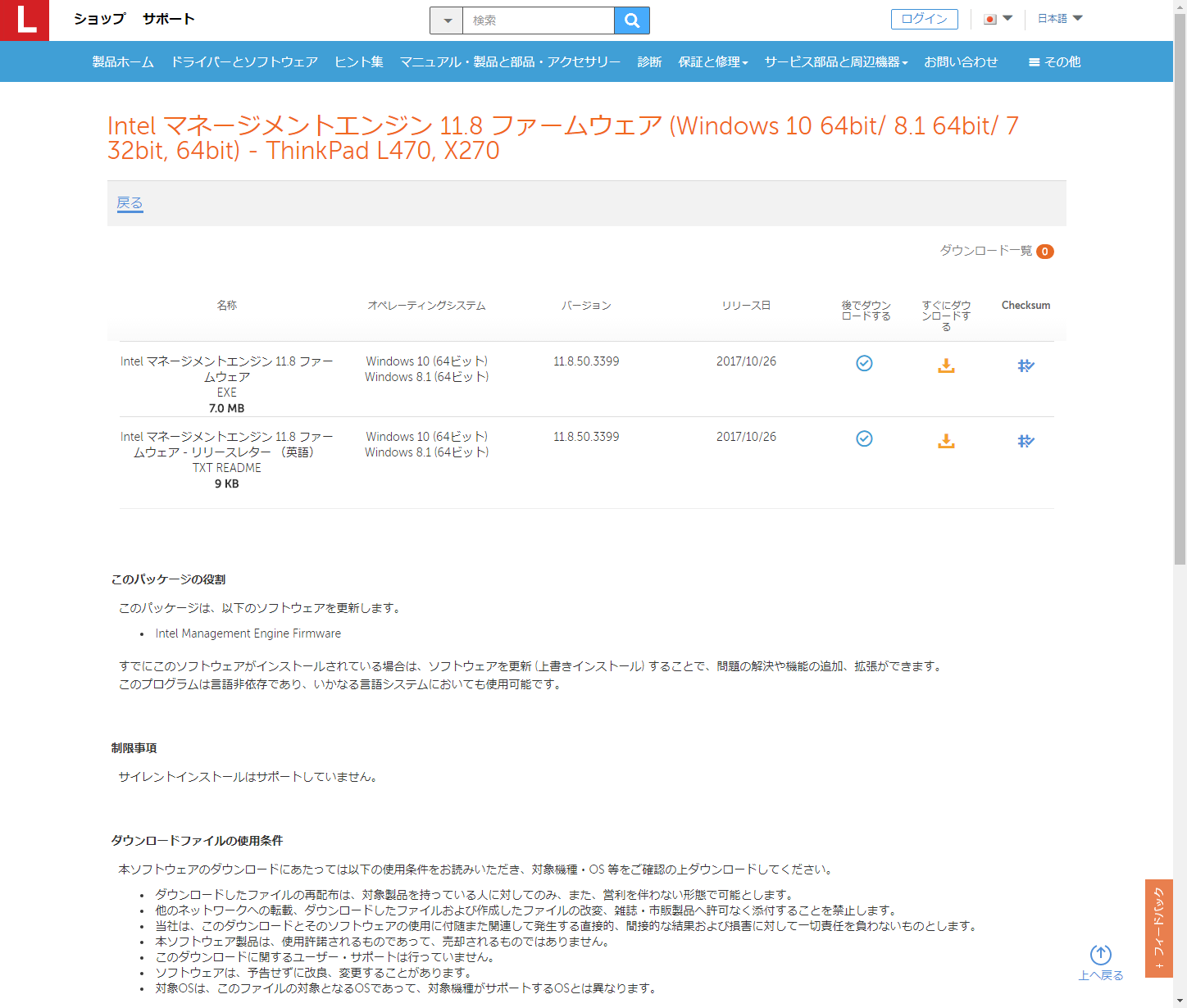Click the ダウンロードファイルの使用条件 heading

(x=197, y=841)
